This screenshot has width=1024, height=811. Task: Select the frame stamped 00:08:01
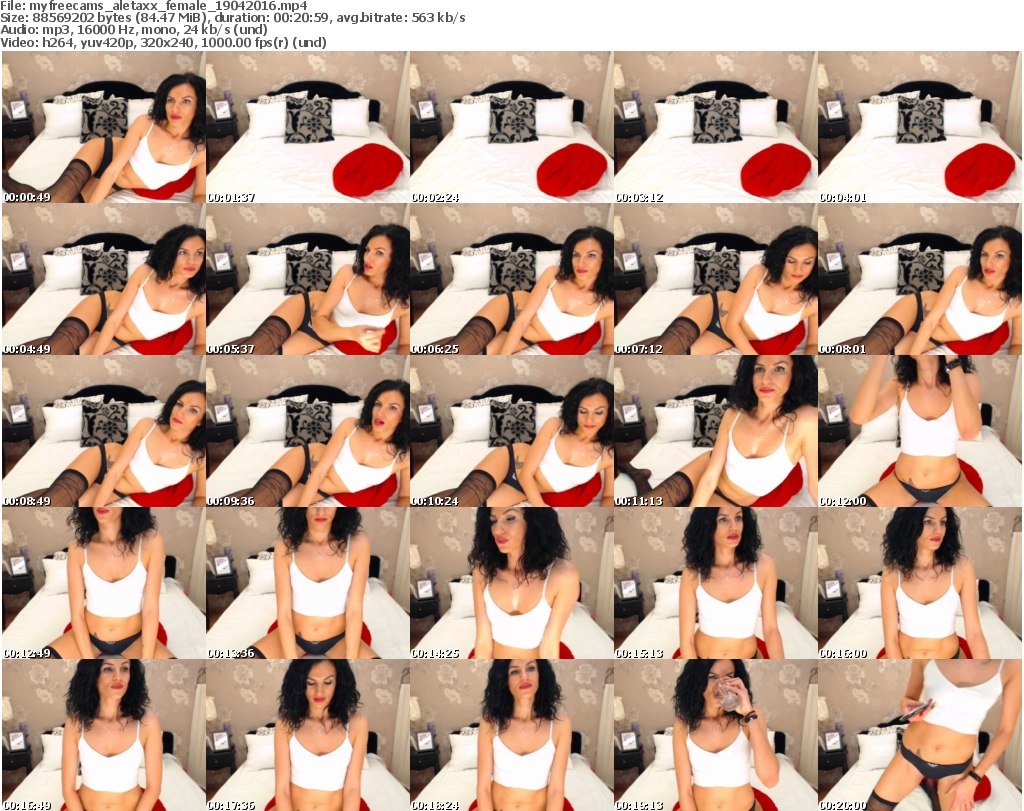[x=919, y=279]
